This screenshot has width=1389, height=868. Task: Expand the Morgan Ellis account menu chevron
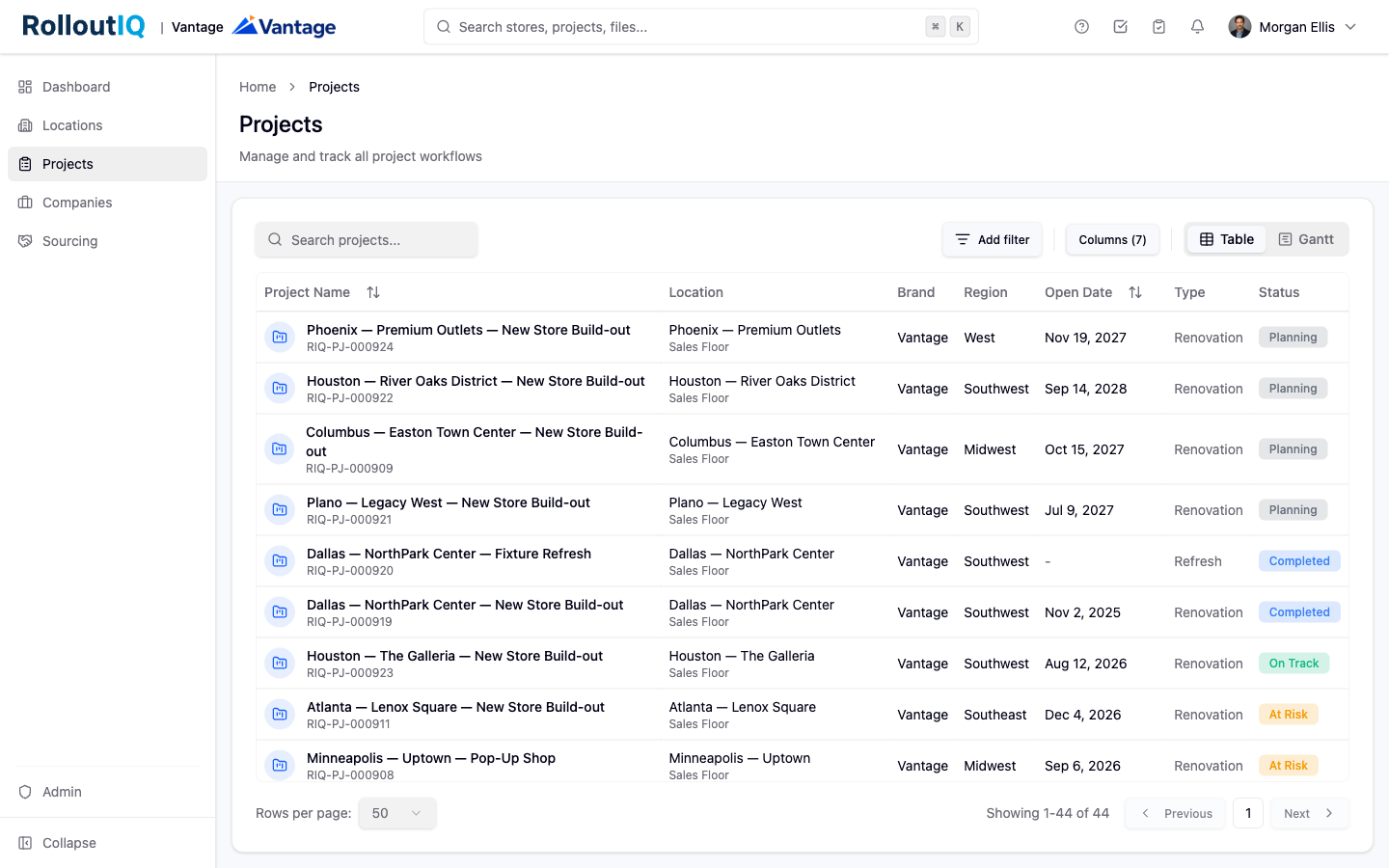pos(1350,27)
